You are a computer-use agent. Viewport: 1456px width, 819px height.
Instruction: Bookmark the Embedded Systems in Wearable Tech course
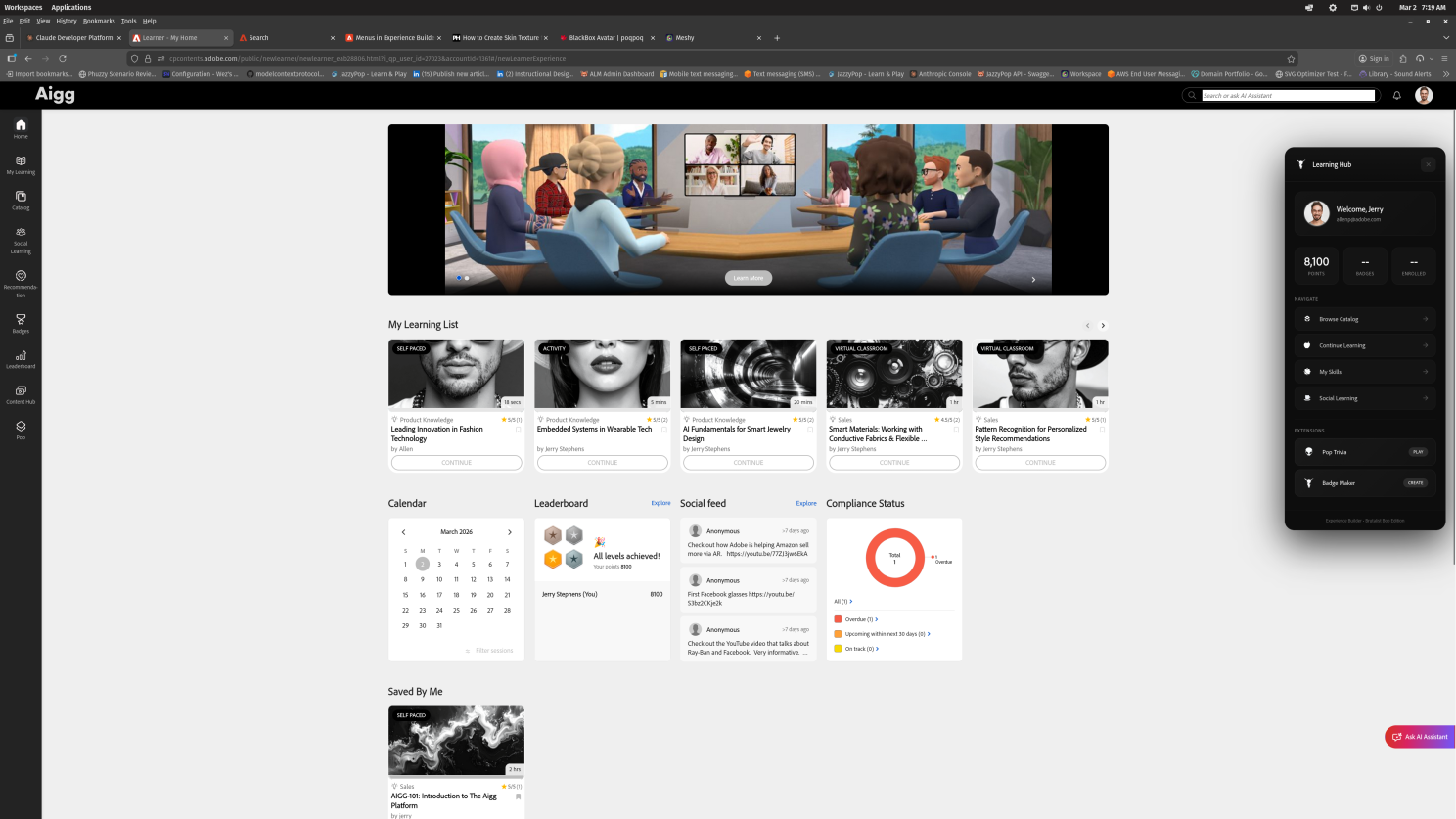coord(663,430)
